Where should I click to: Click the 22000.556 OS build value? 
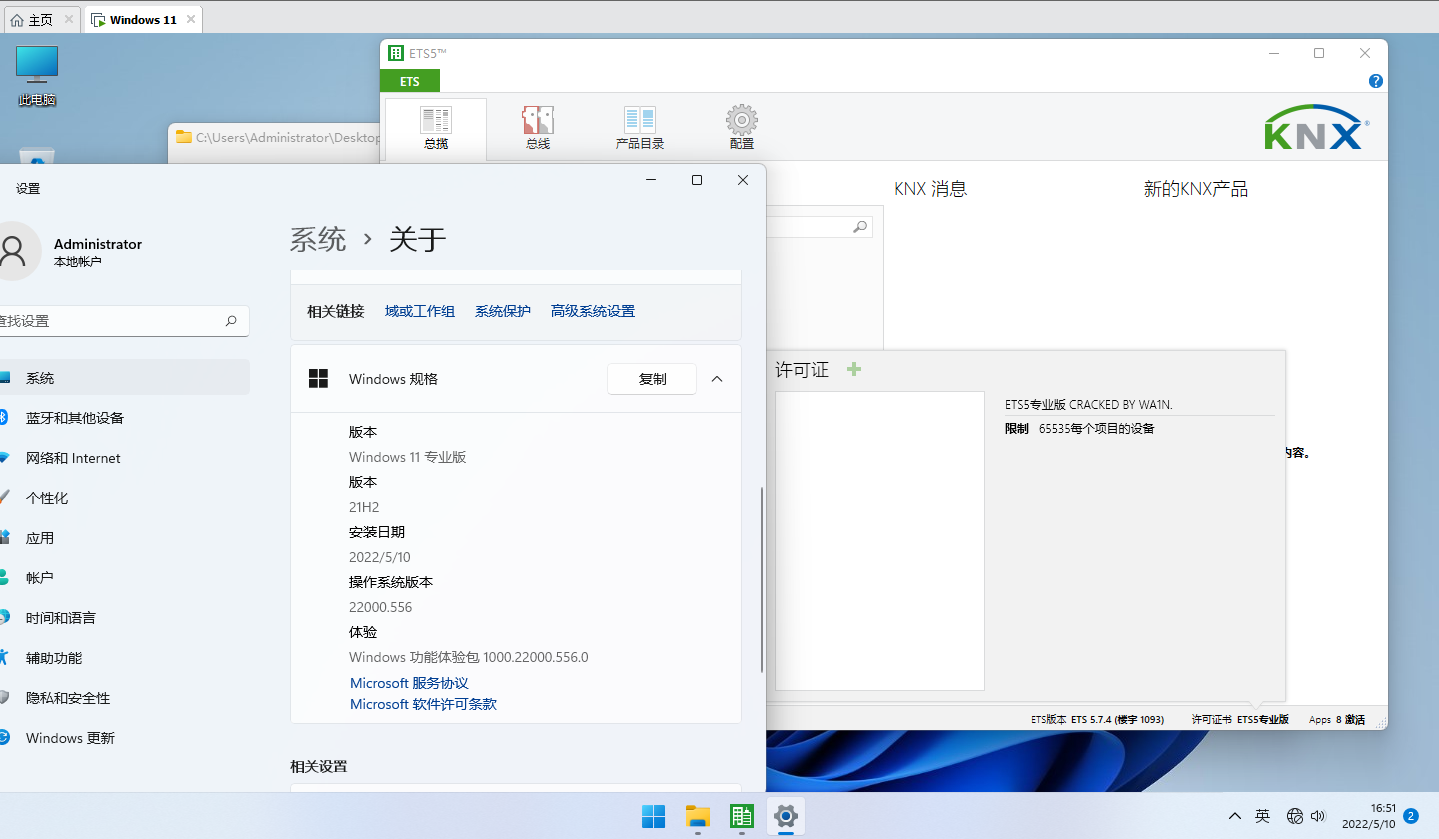(x=381, y=607)
